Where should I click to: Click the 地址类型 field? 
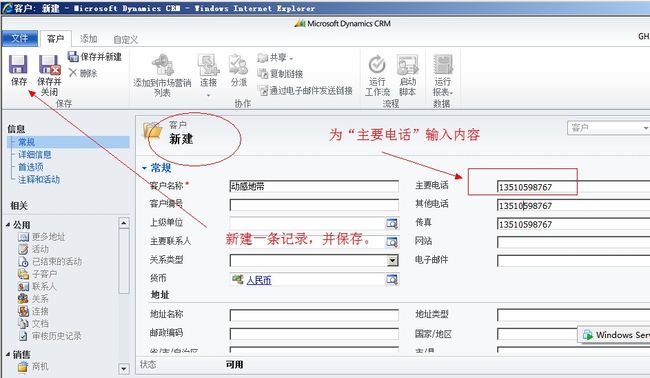point(574,315)
